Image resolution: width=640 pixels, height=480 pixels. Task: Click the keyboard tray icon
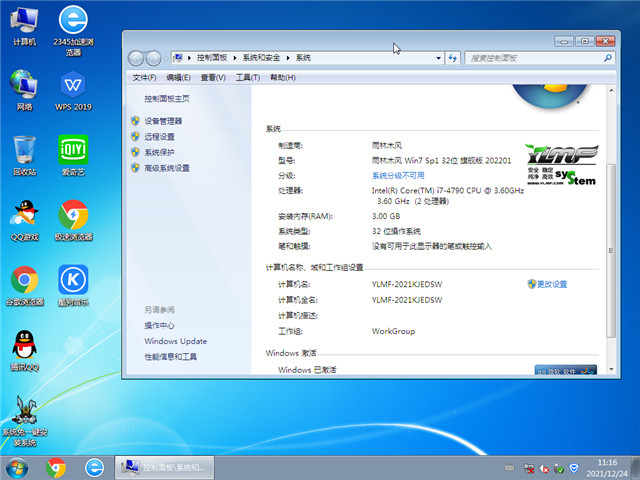[509, 468]
